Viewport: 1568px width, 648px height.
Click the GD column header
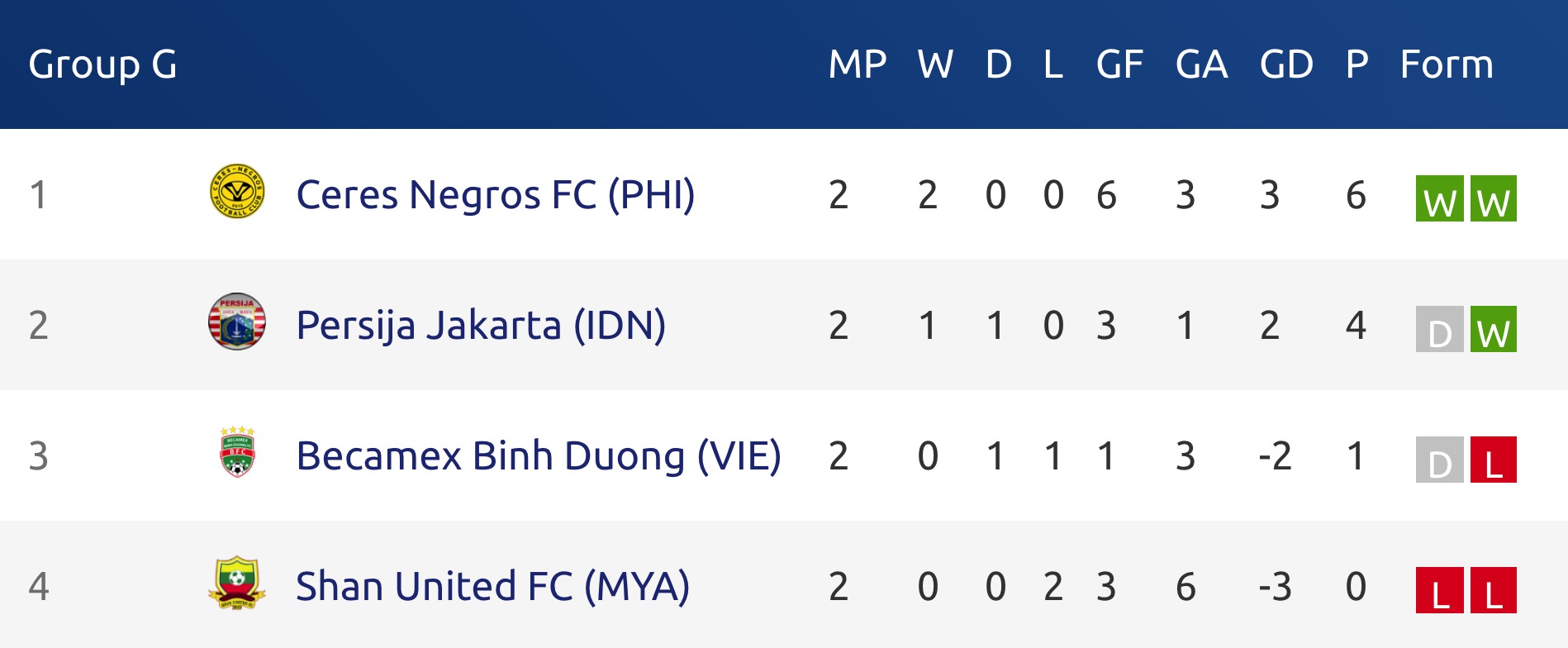click(x=1286, y=64)
